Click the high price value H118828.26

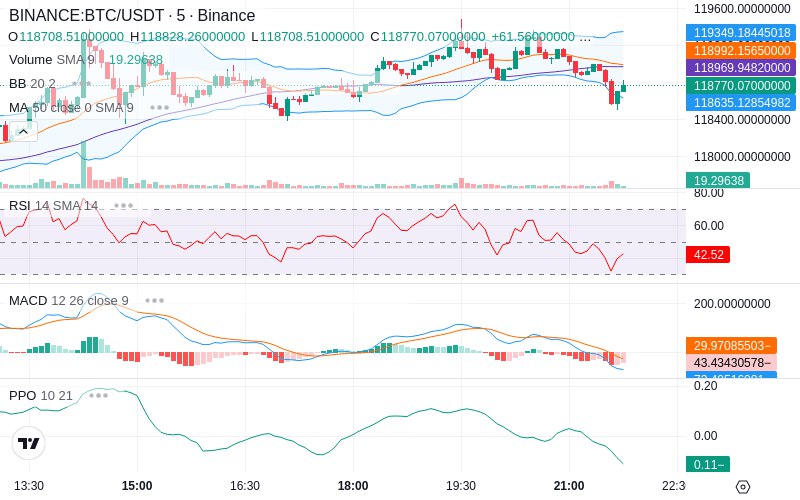187,37
